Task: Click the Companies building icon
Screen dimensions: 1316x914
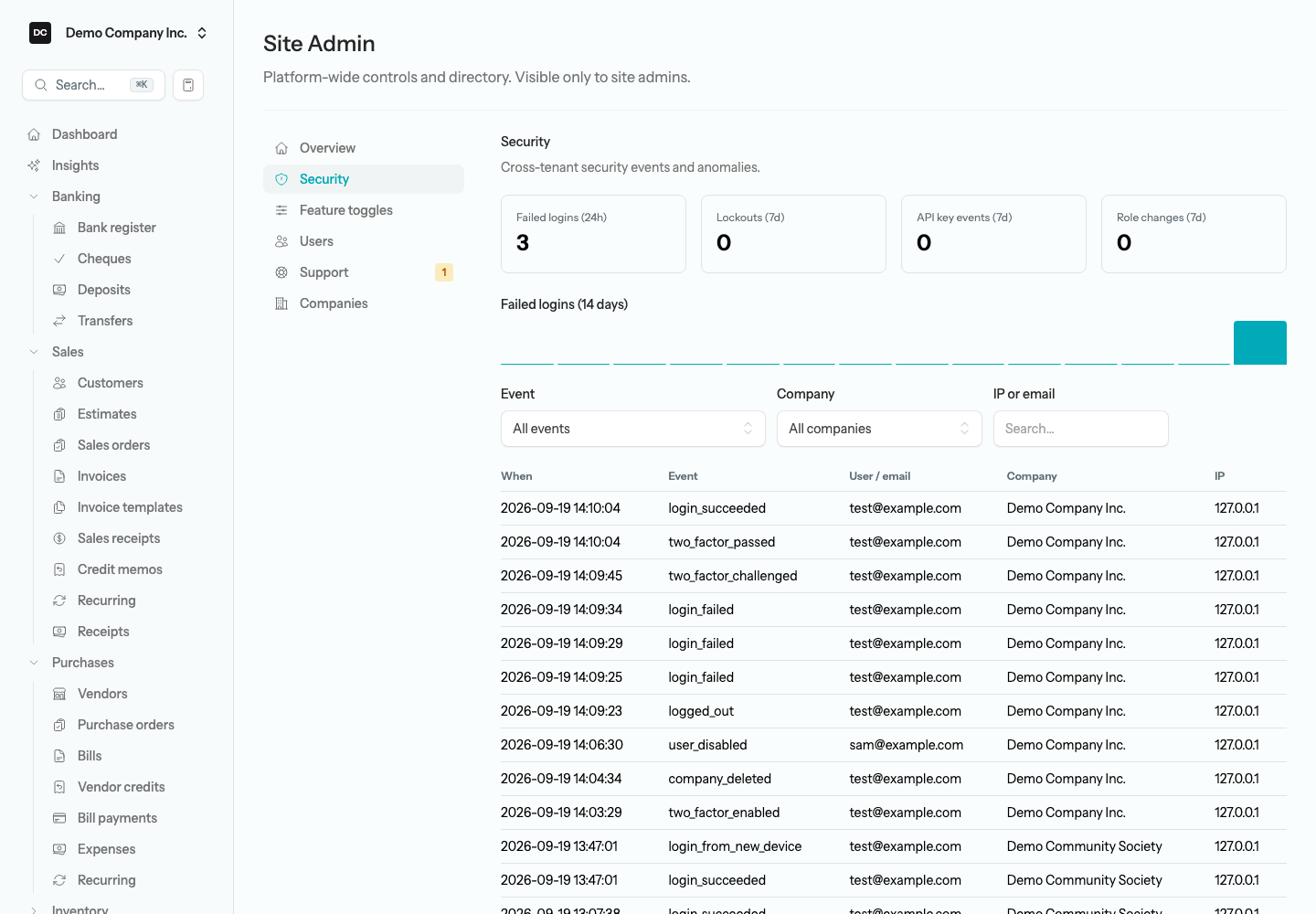Action: [x=281, y=303]
